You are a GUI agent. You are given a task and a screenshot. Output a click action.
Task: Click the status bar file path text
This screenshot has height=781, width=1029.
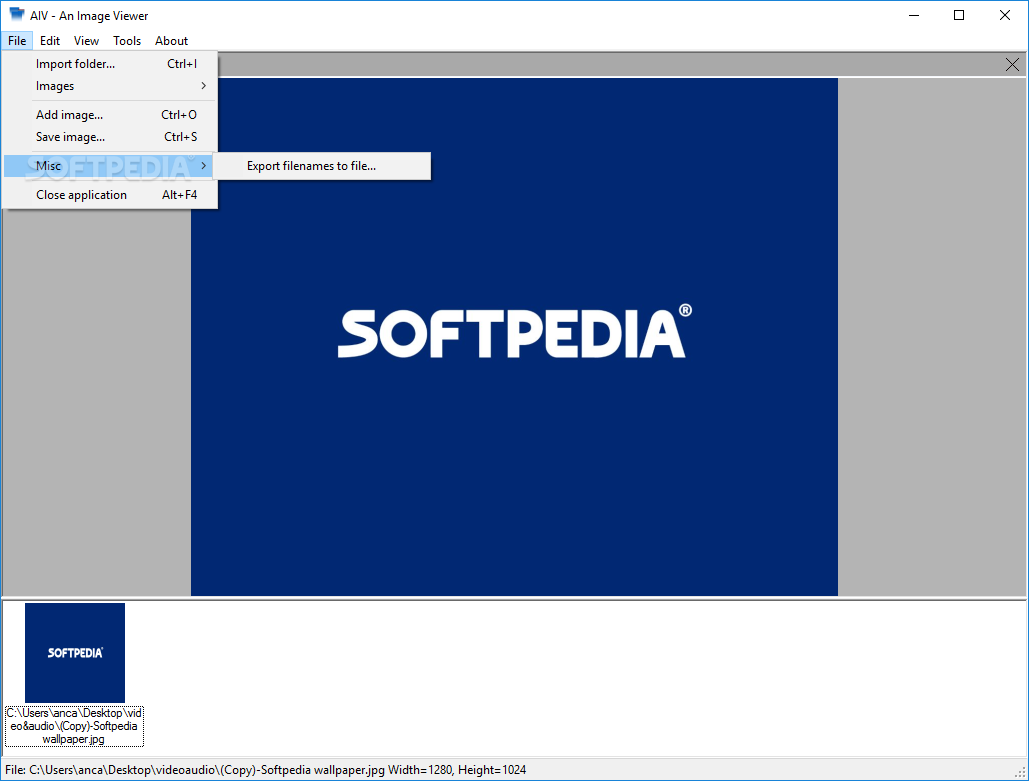coord(266,770)
